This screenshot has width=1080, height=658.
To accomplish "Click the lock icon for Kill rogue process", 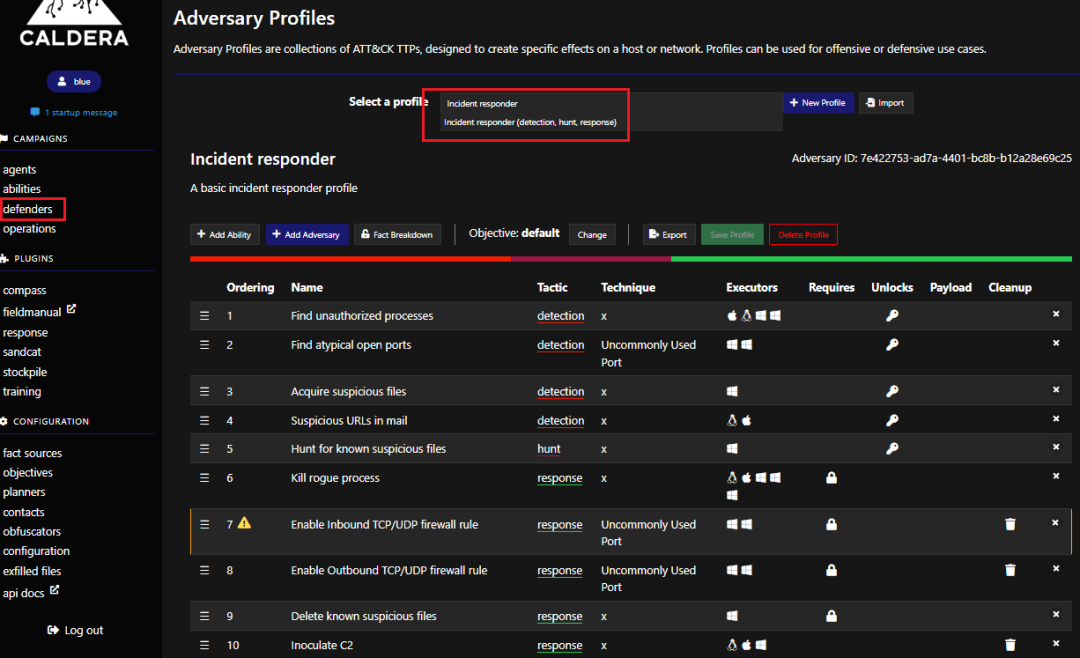I will tap(831, 477).
